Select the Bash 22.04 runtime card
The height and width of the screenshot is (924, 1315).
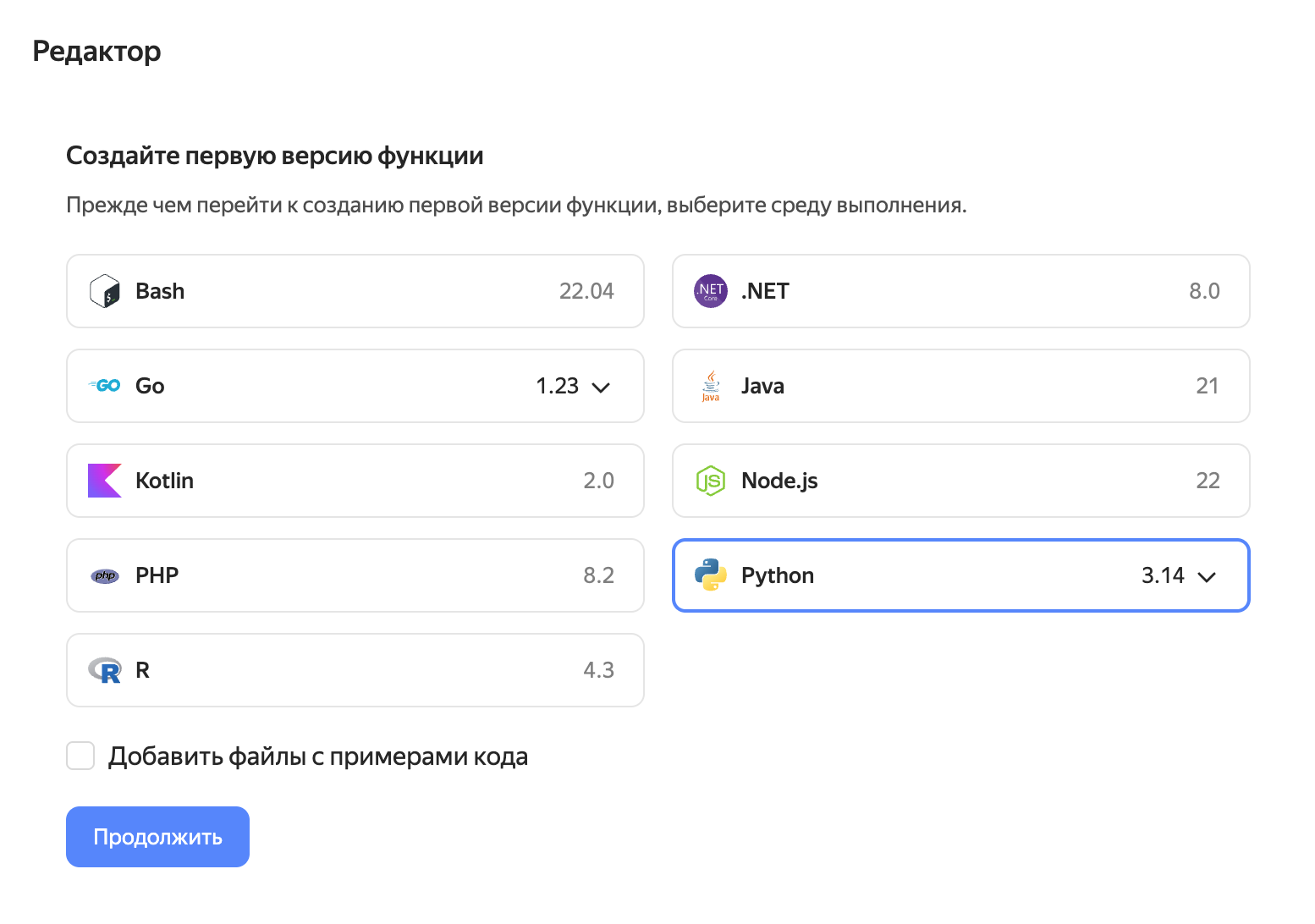click(355, 291)
